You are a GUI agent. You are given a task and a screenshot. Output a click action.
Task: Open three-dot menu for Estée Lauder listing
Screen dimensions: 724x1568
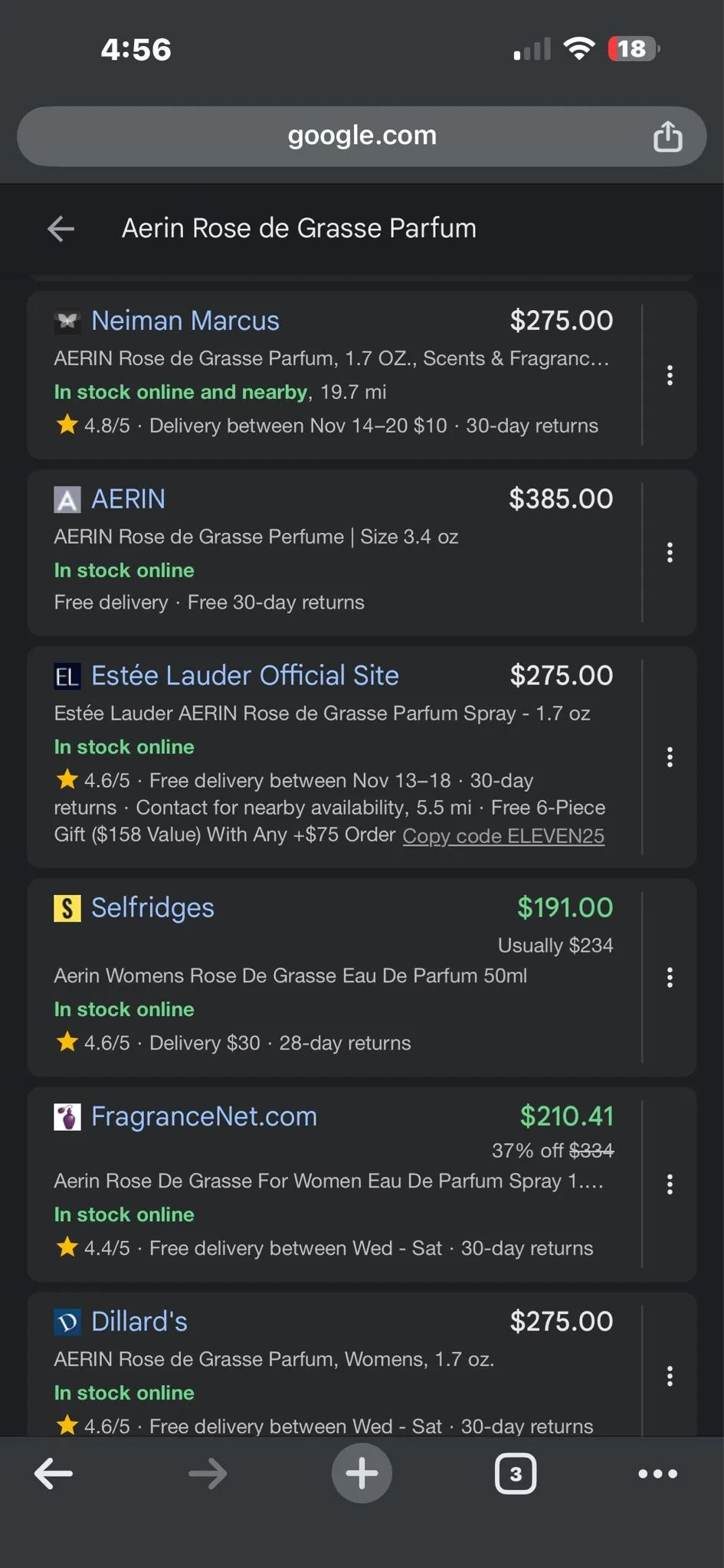670,757
